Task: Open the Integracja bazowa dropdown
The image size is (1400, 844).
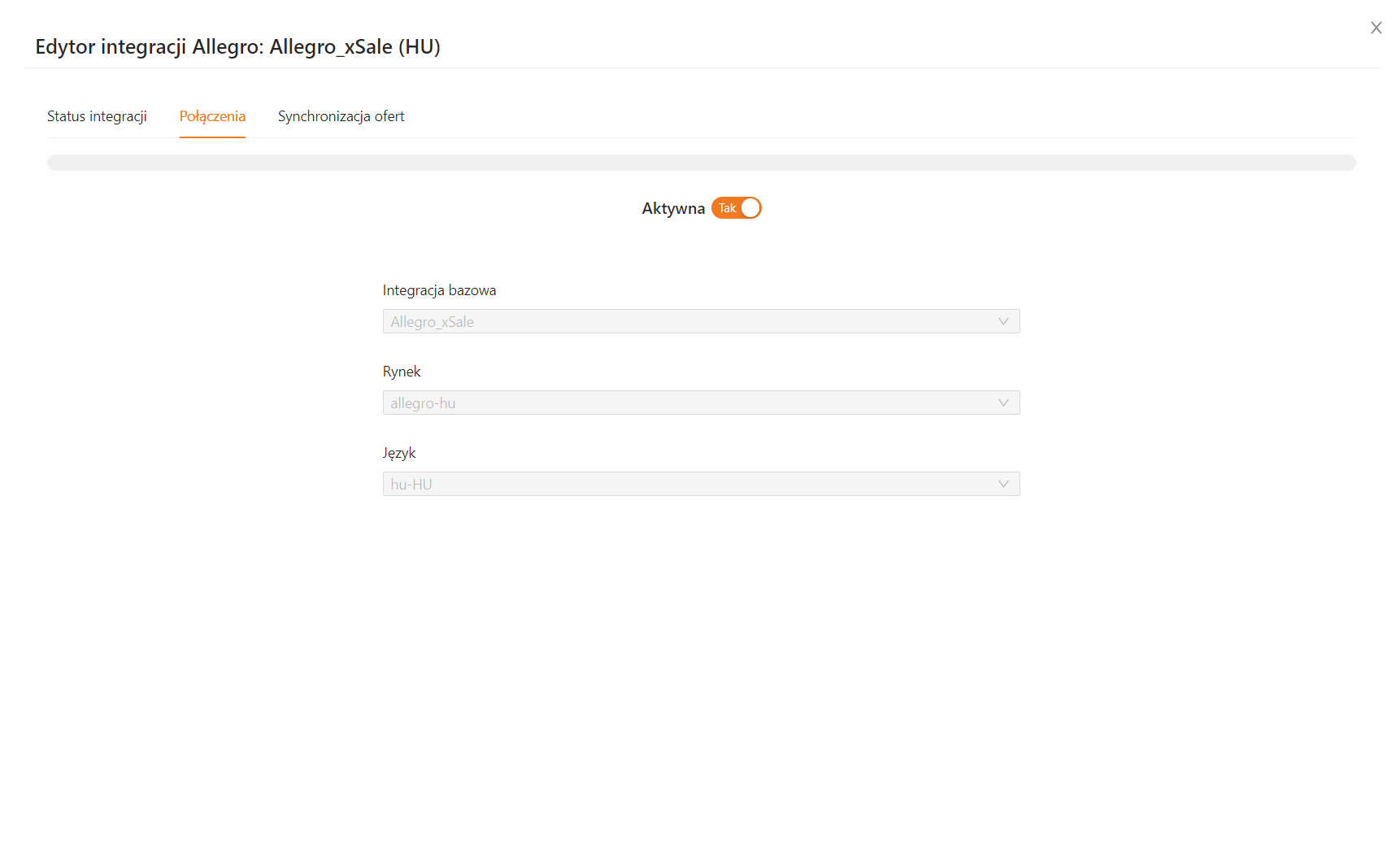Action: (x=700, y=321)
